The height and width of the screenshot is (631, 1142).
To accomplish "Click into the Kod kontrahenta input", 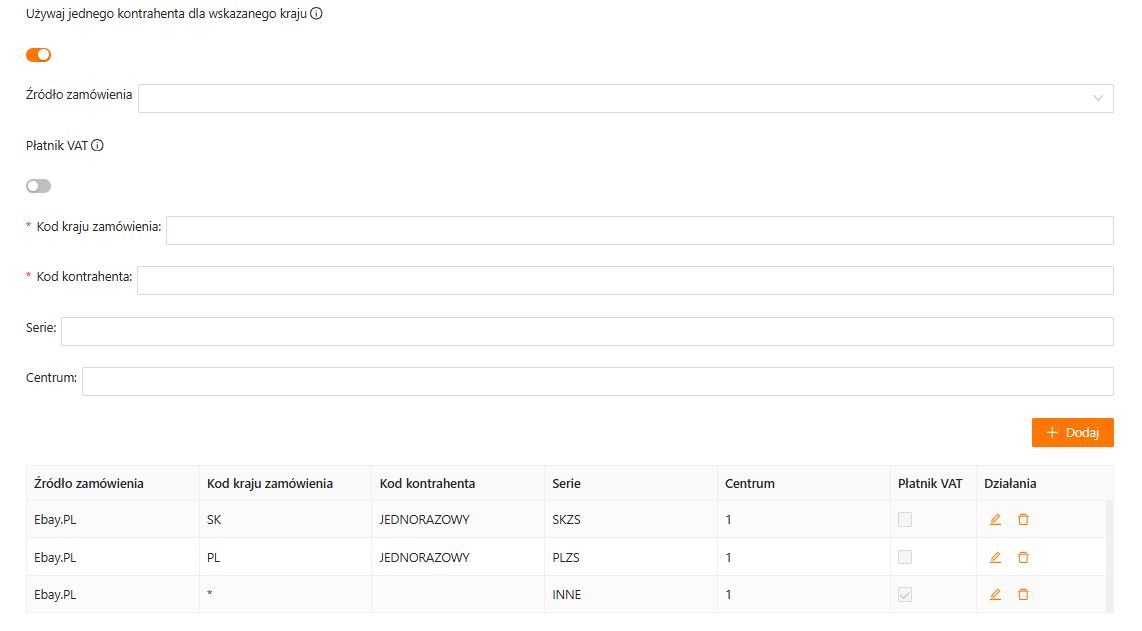I will [x=624, y=280].
